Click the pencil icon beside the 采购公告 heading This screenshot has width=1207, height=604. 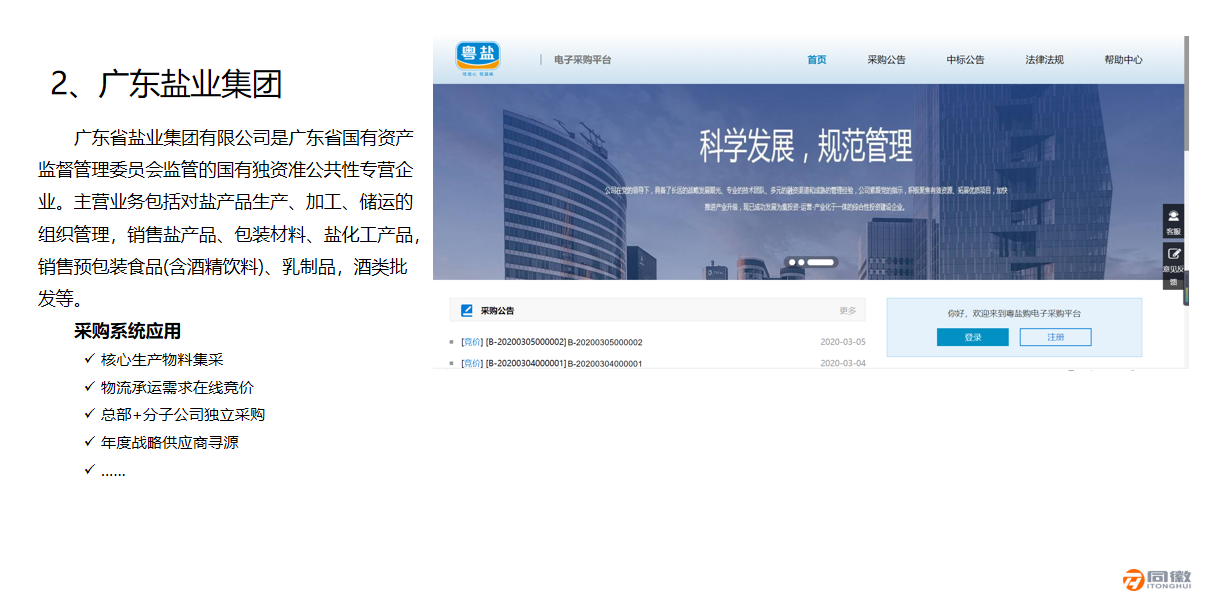click(467, 311)
